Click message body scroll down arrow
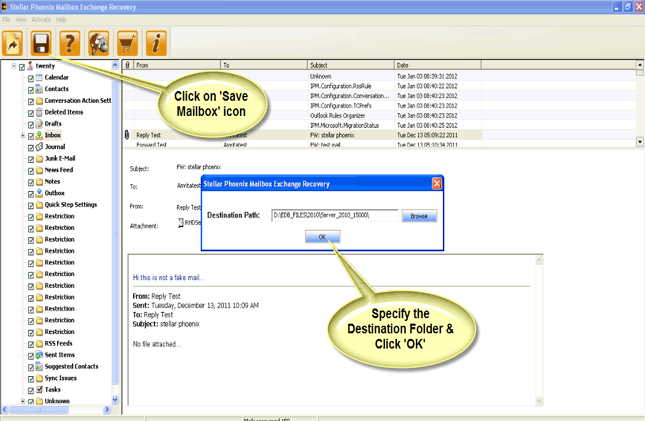The width and height of the screenshot is (645, 421). click(x=538, y=400)
